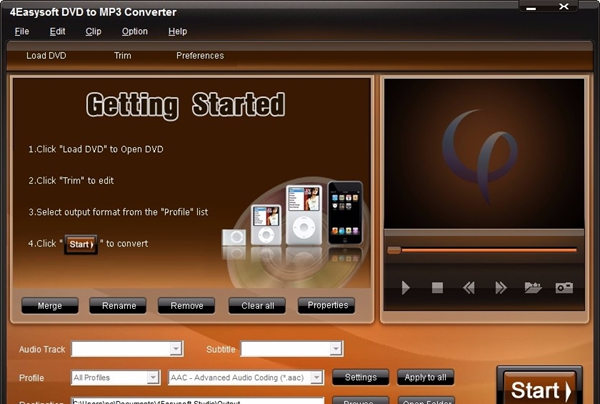
Task: Open Properties of the selected item
Action: click(x=327, y=305)
